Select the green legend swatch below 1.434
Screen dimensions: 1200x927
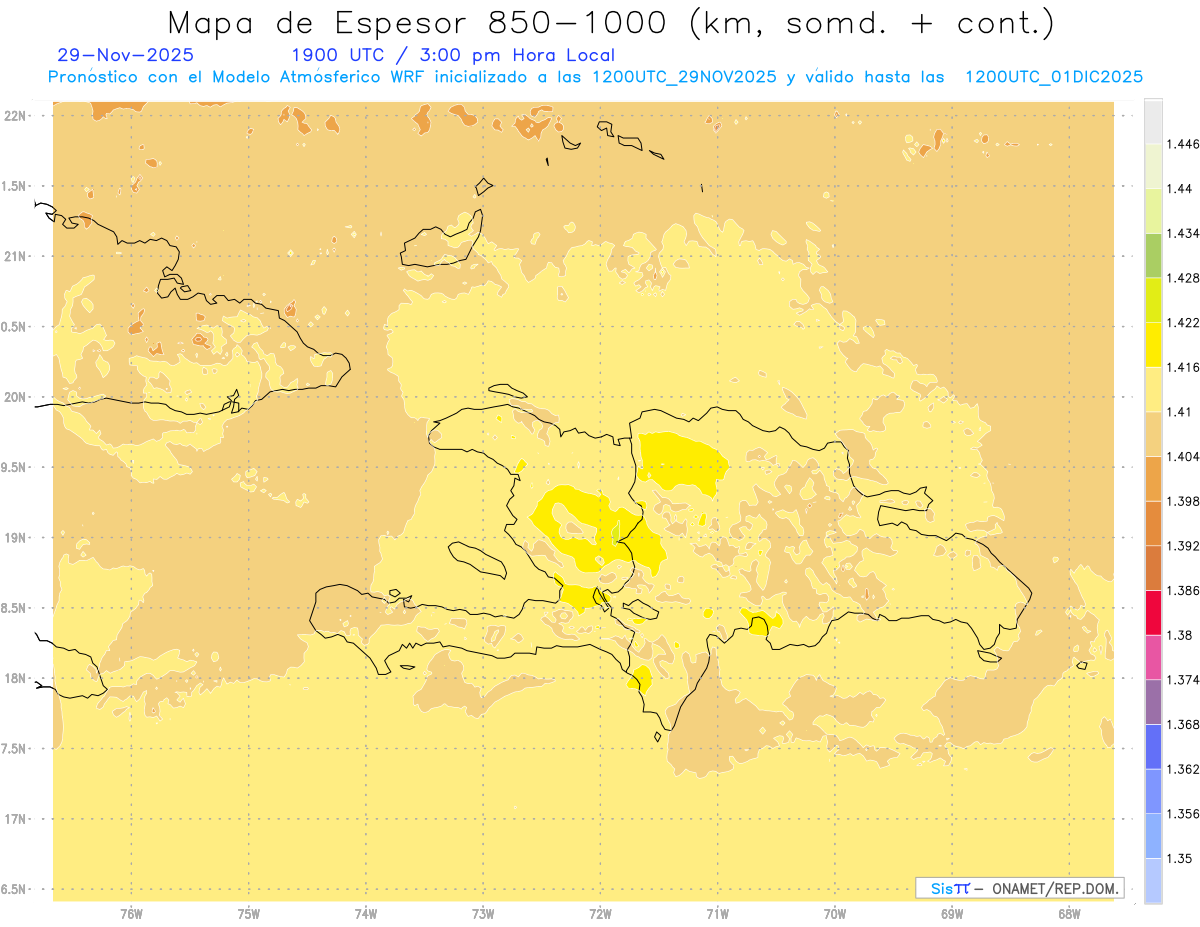1153,255
